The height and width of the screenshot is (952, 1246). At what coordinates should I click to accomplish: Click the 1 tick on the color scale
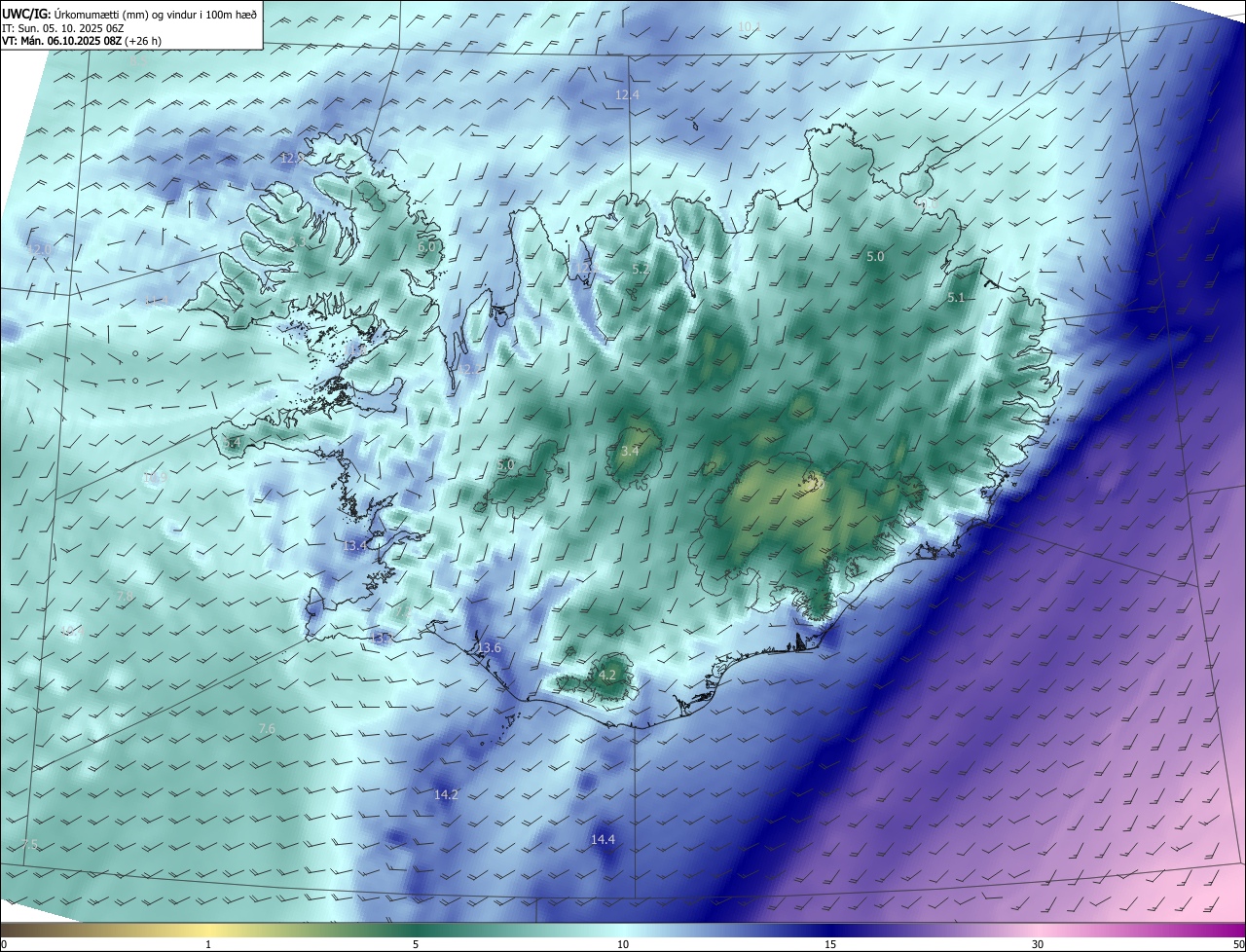tap(208, 944)
